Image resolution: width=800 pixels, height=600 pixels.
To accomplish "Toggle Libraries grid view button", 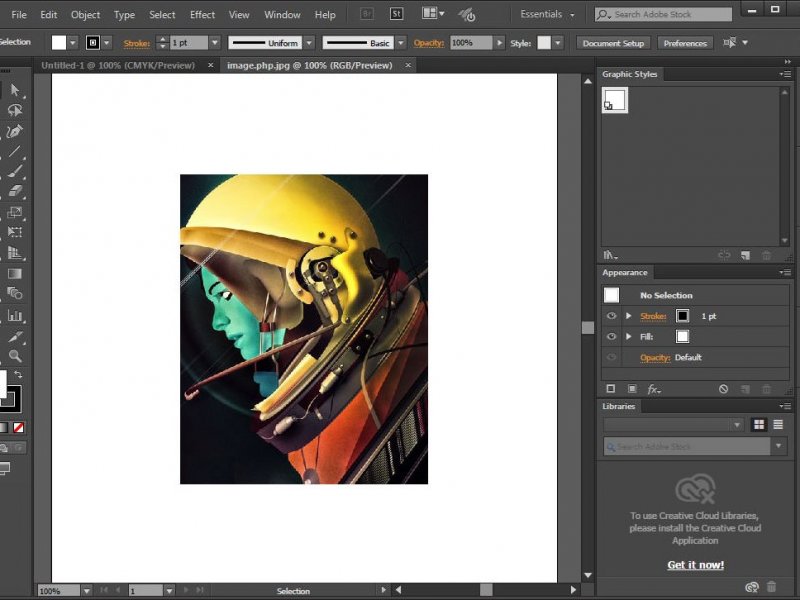I will [x=759, y=424].
